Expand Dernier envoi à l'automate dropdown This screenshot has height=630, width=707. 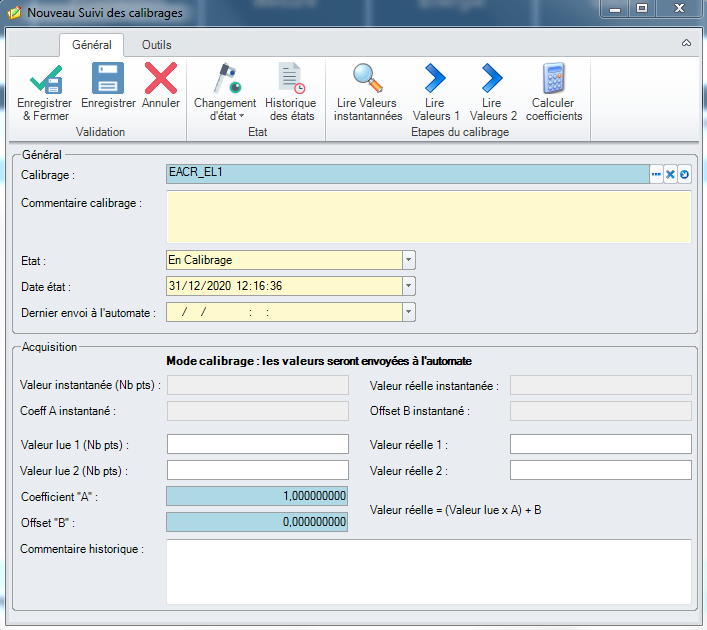[x=408, y=312]
